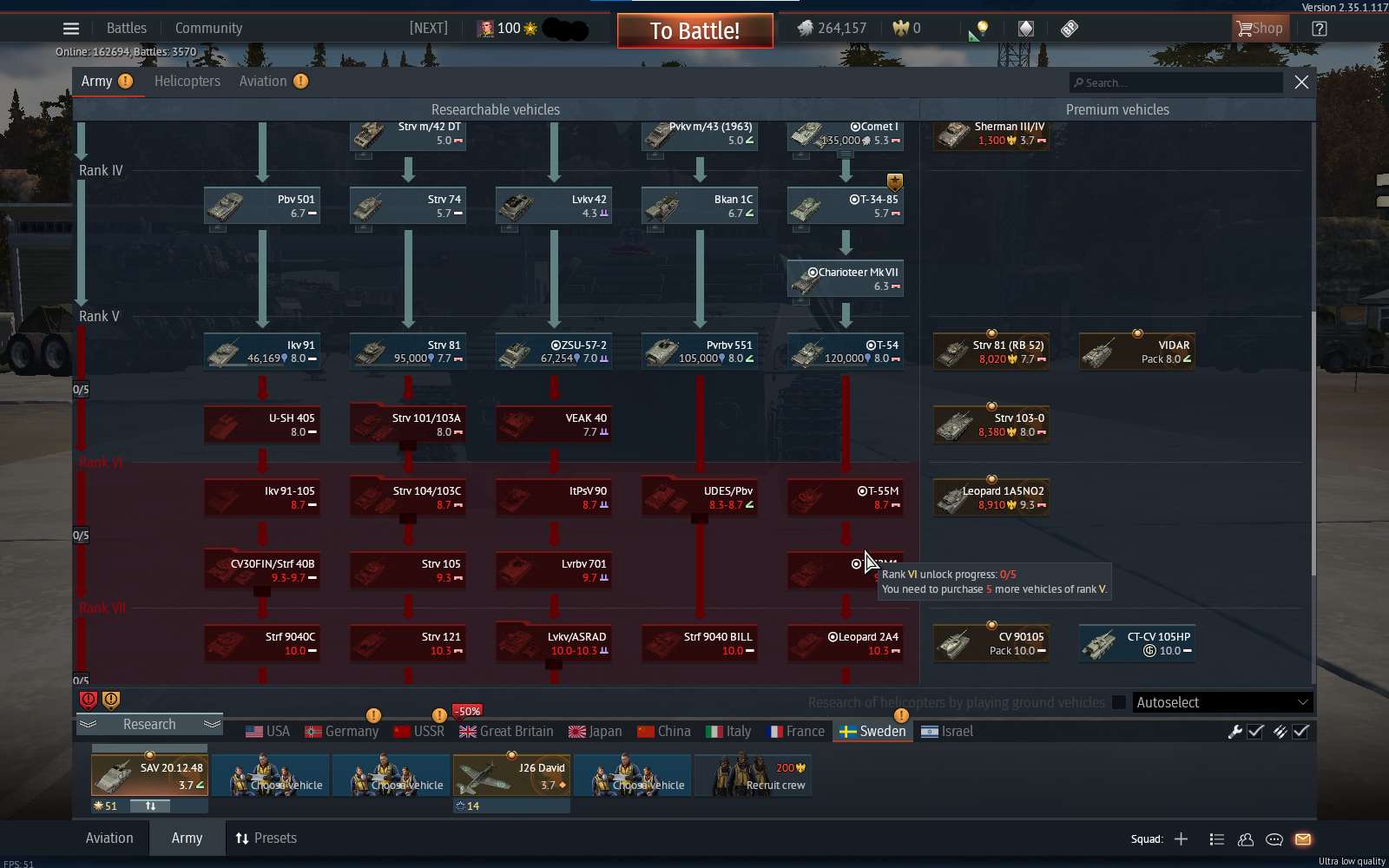Select the USSR nation tab
1389x868 pixels.
pos(419,732)
